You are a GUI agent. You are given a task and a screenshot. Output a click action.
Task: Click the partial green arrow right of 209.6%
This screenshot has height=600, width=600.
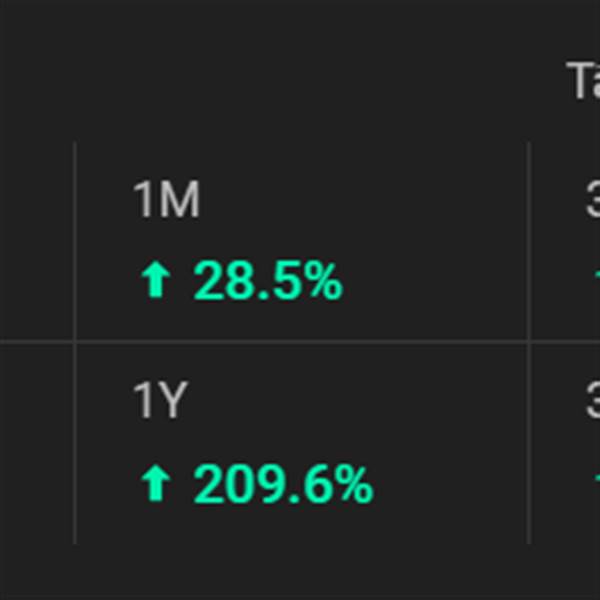coord(596,483)
